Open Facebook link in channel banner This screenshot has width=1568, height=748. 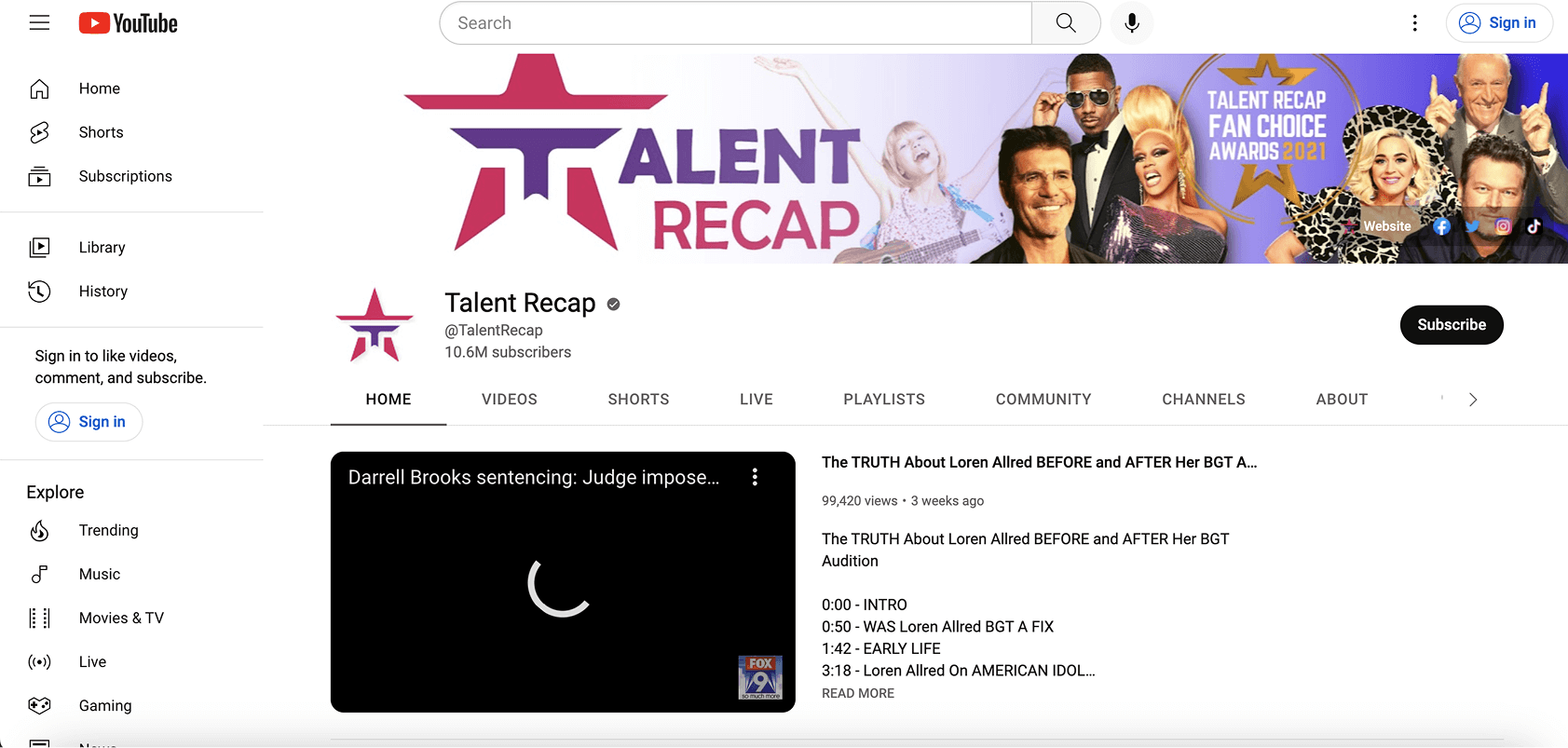pos(1441,226)
